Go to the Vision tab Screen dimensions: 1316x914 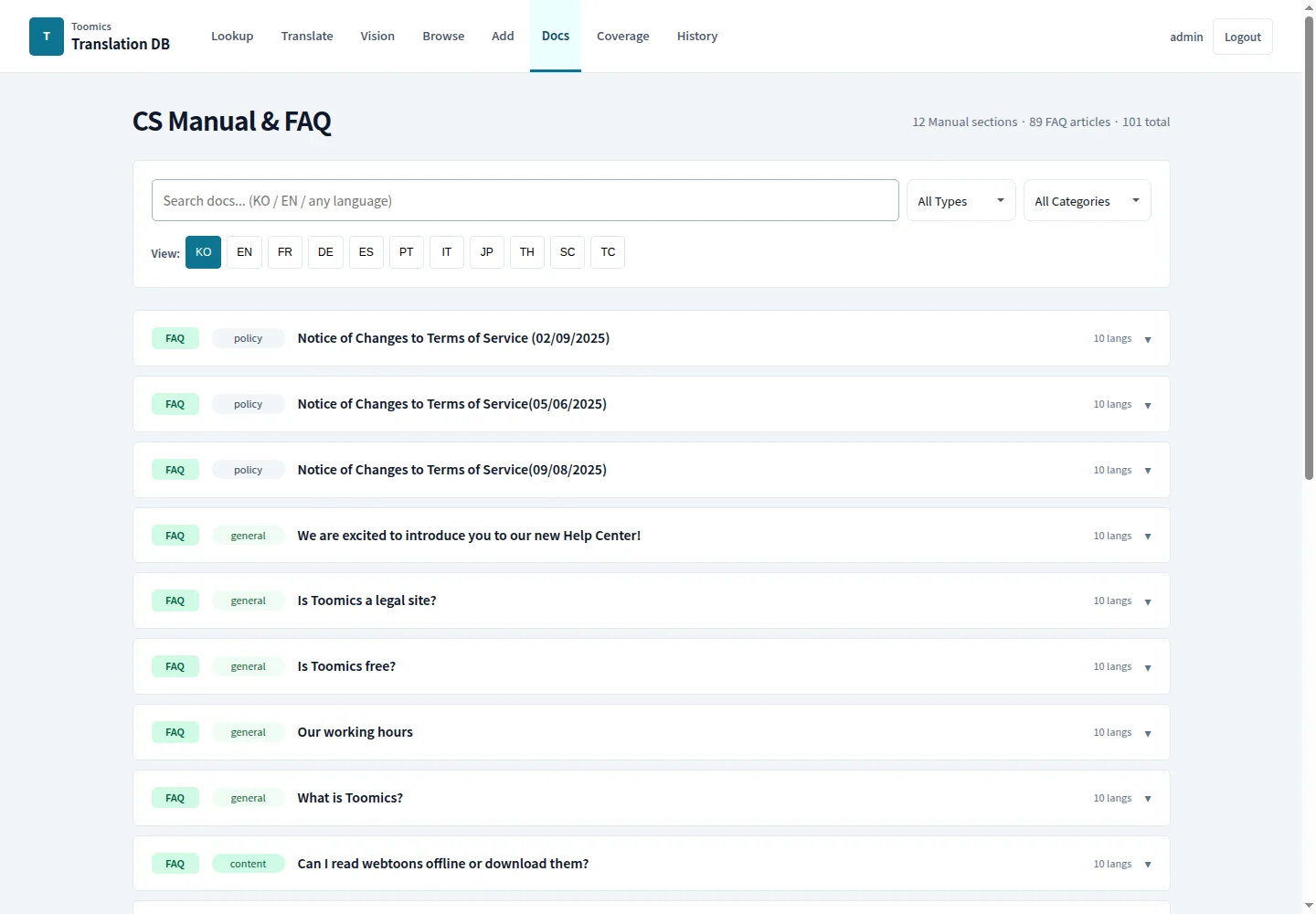[377, 37]
